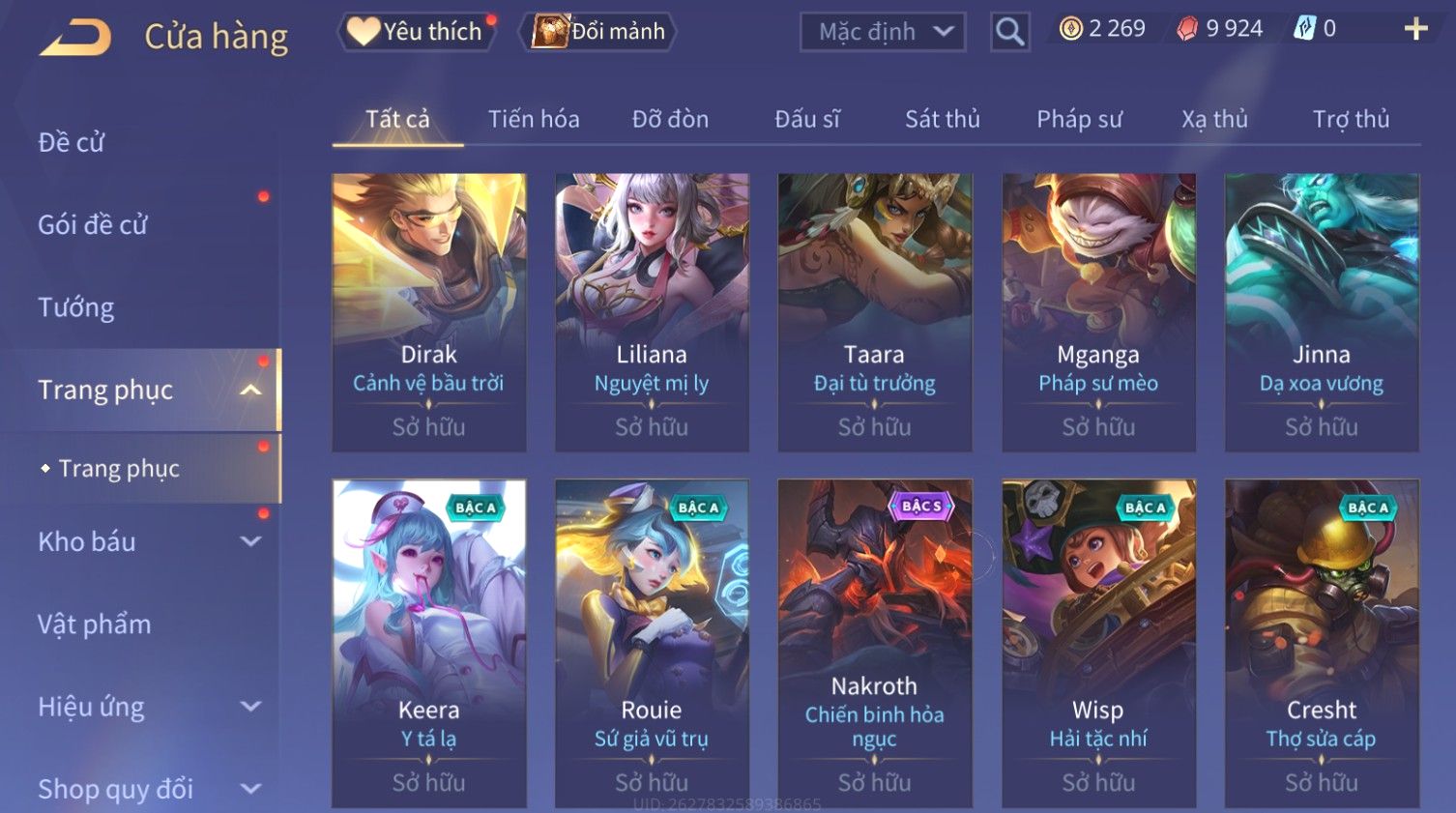Open Đổi mảnh shard exchange
Image resolution: width=1456 pixels, height=813 pixels.
tap(598, 32)
